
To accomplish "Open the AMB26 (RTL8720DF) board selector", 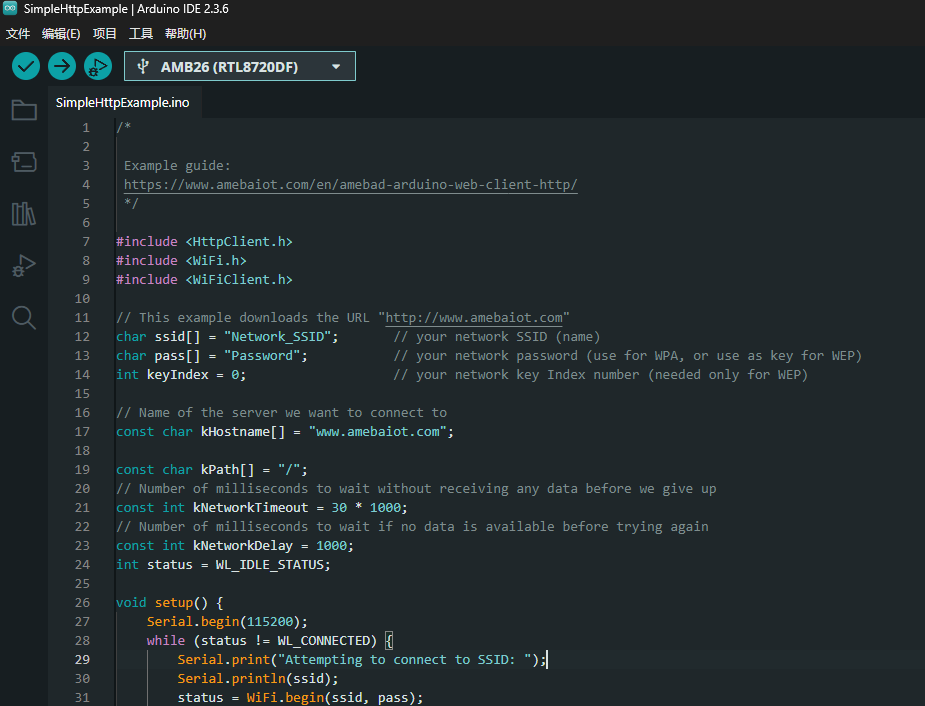I will point(240,66).
